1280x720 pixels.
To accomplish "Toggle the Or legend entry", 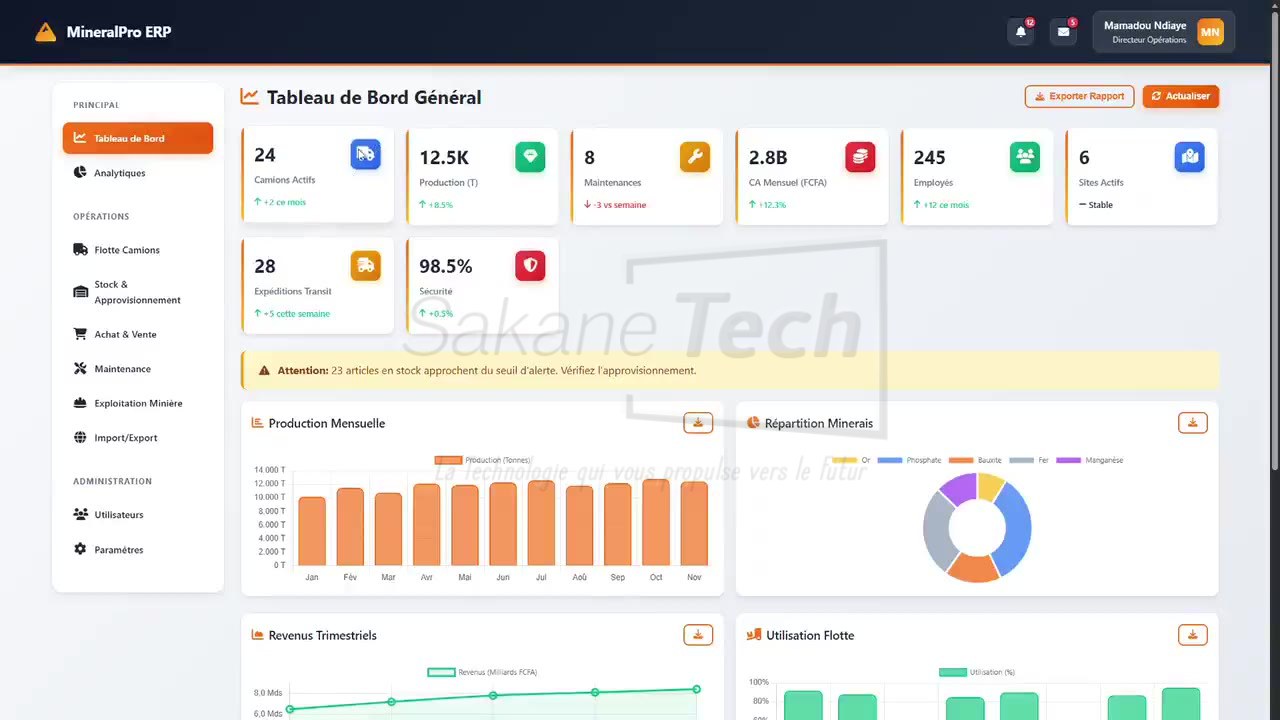I will pos(850,460).
